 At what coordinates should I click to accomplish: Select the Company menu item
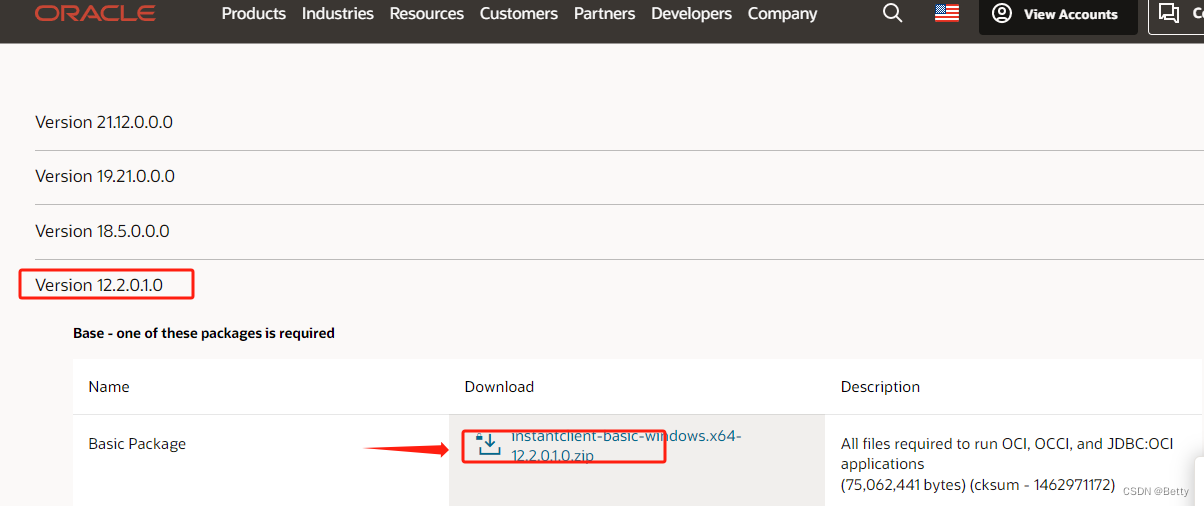click(782, 14)
